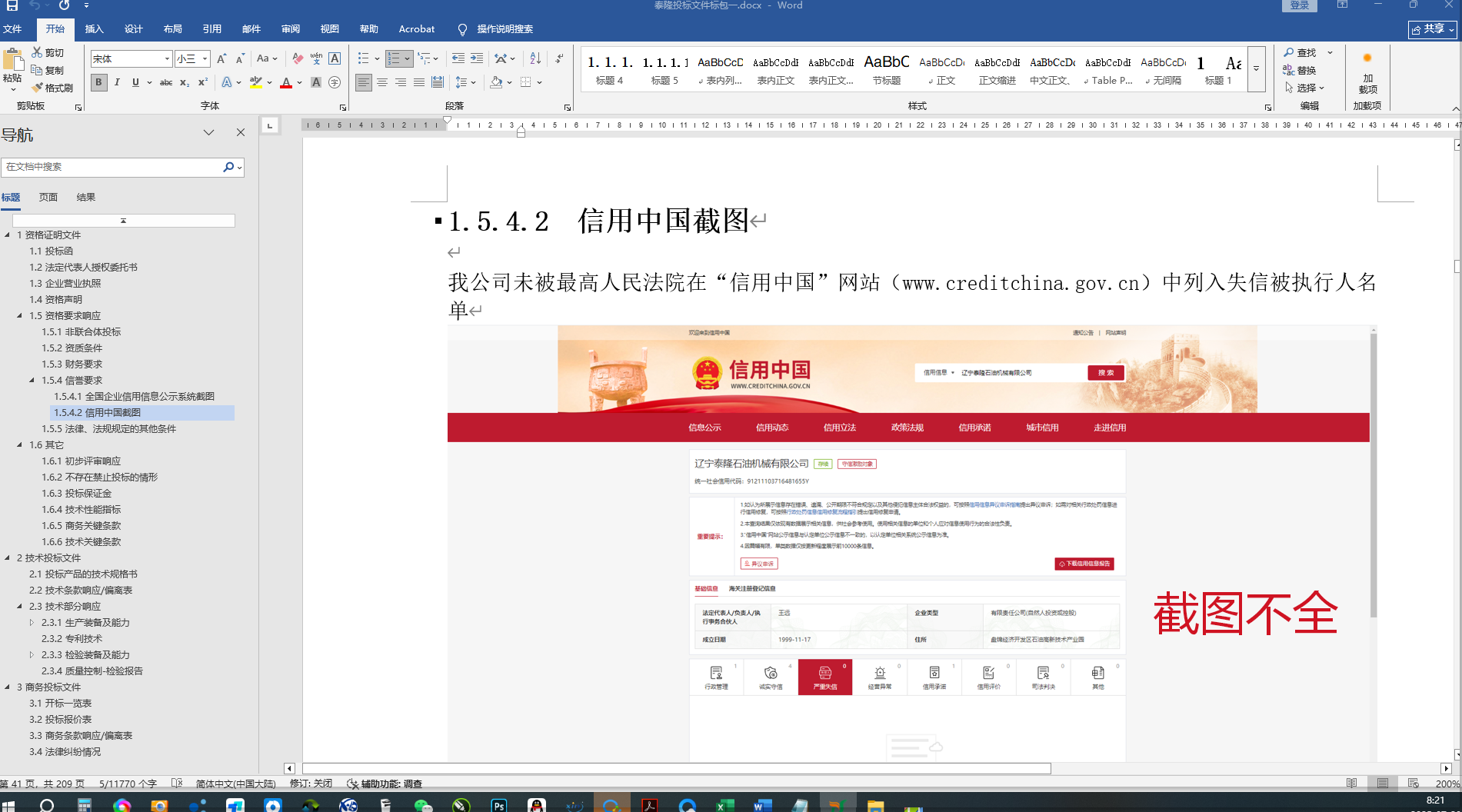Open the line spacing dropdown
This screenshot has width=1462, height=812.
point(465,82)
